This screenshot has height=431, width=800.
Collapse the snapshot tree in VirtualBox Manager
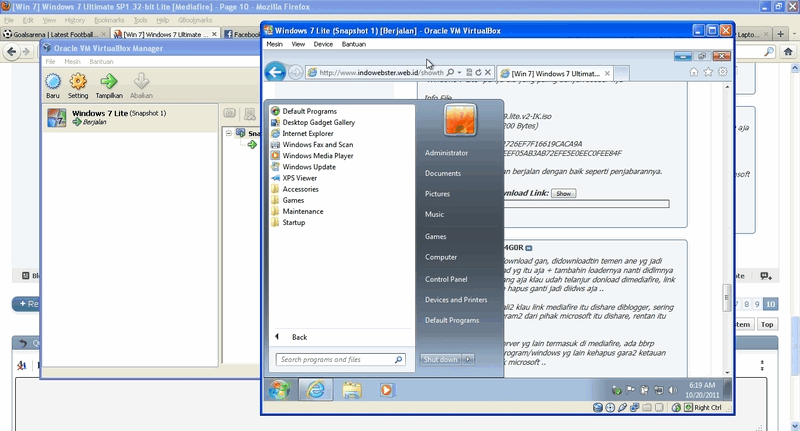pos(229,133)
